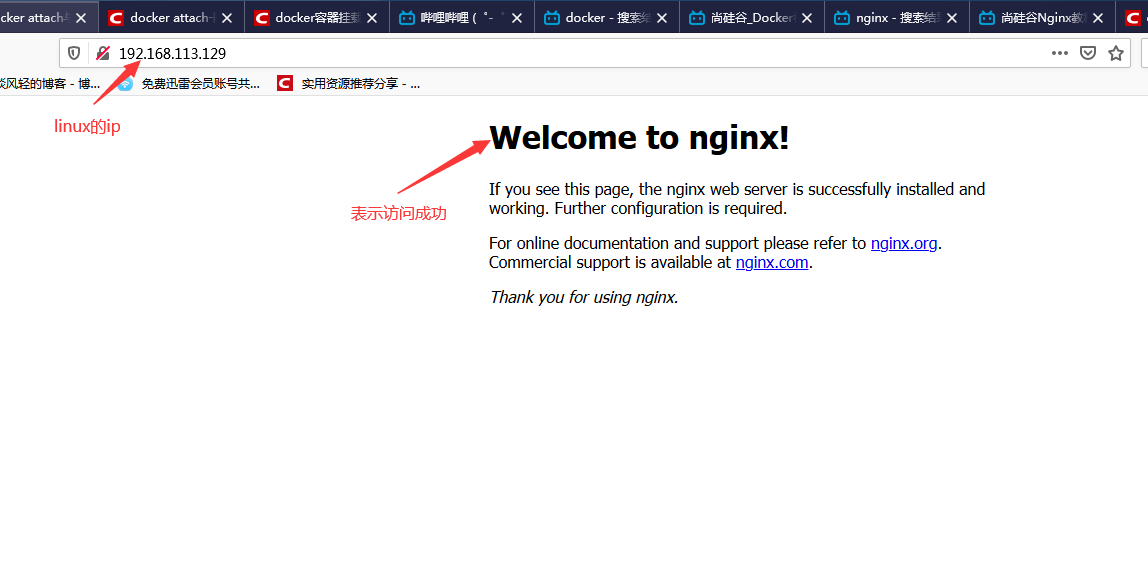Close the "docker attach-" tab
1148x576 pixels.
coord(227,18)
